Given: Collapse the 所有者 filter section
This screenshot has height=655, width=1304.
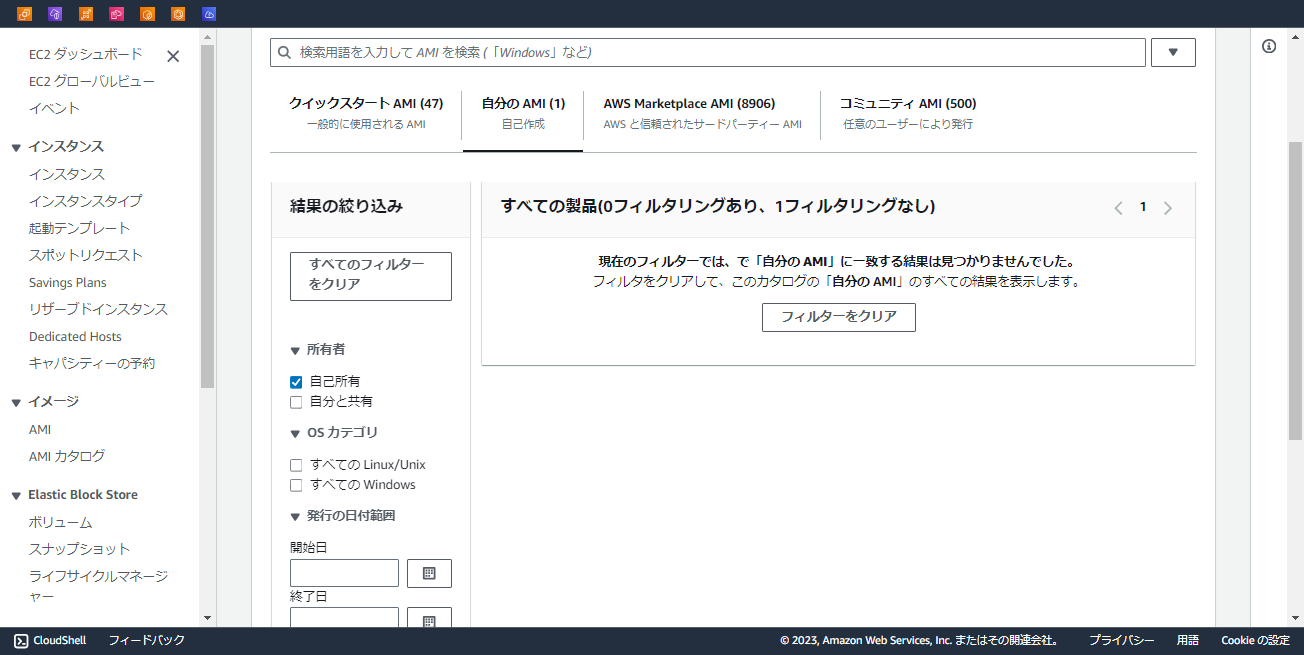Looking at the screenshot, I should point(295,351).
